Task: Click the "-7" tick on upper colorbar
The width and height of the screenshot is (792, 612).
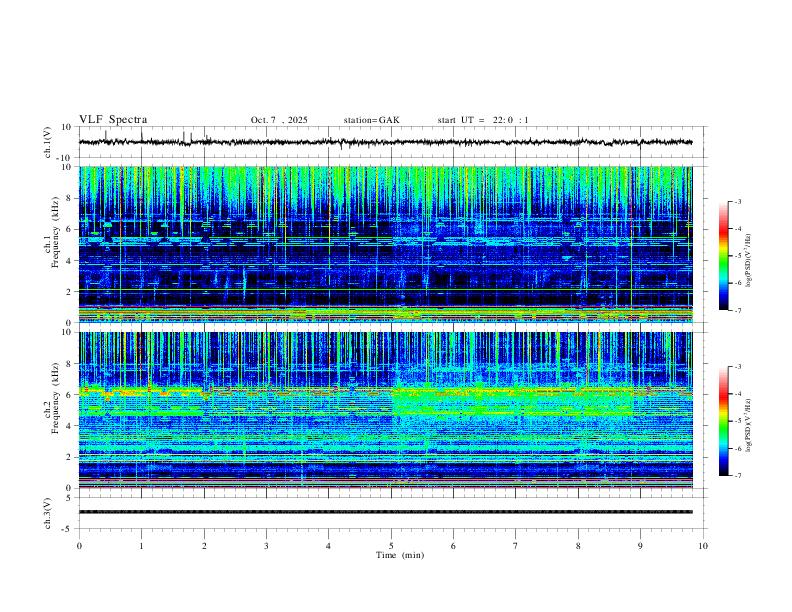Action: (x=737, y=311)
